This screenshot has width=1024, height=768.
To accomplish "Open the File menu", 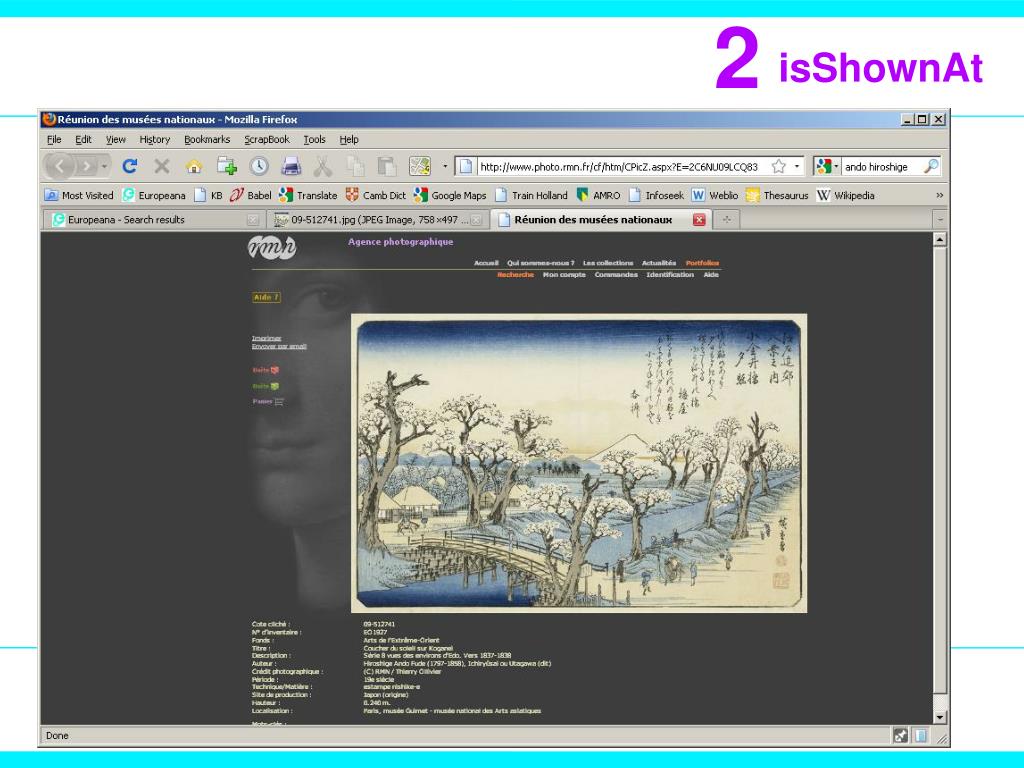I will click(54, 139).
